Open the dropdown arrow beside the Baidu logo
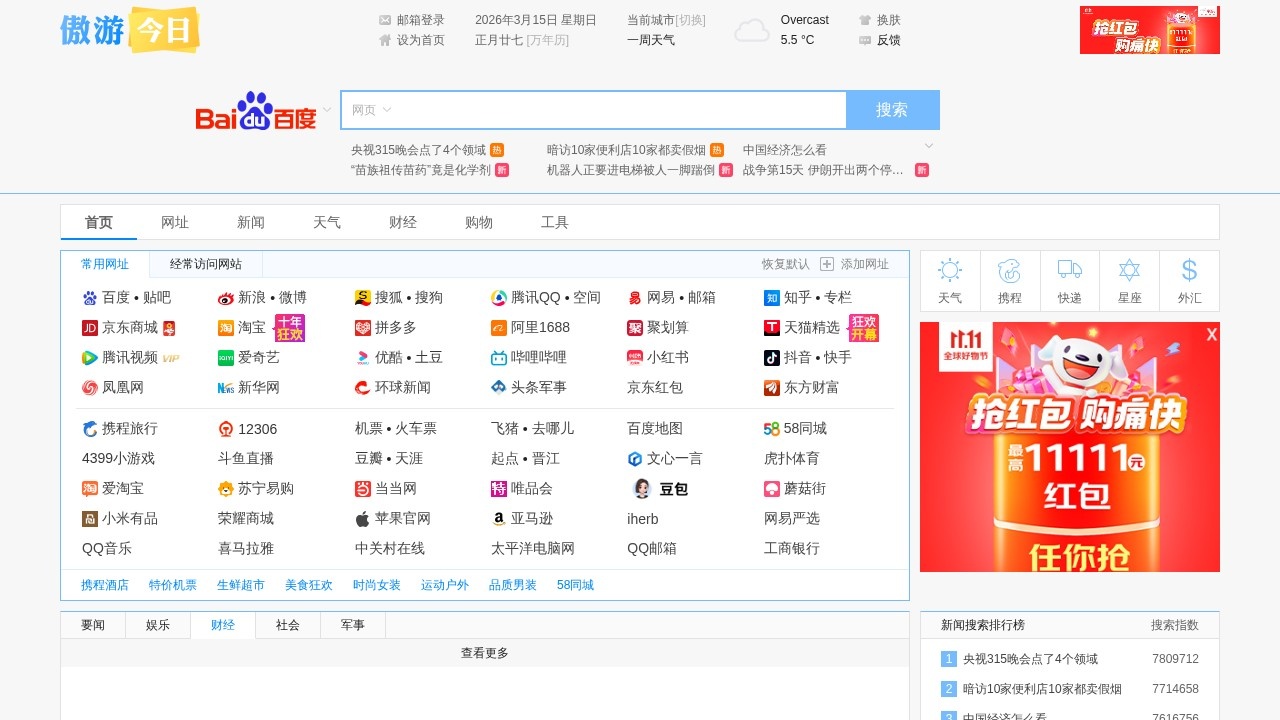Viewport: 1280px width, 720px height. click(326, 110)
